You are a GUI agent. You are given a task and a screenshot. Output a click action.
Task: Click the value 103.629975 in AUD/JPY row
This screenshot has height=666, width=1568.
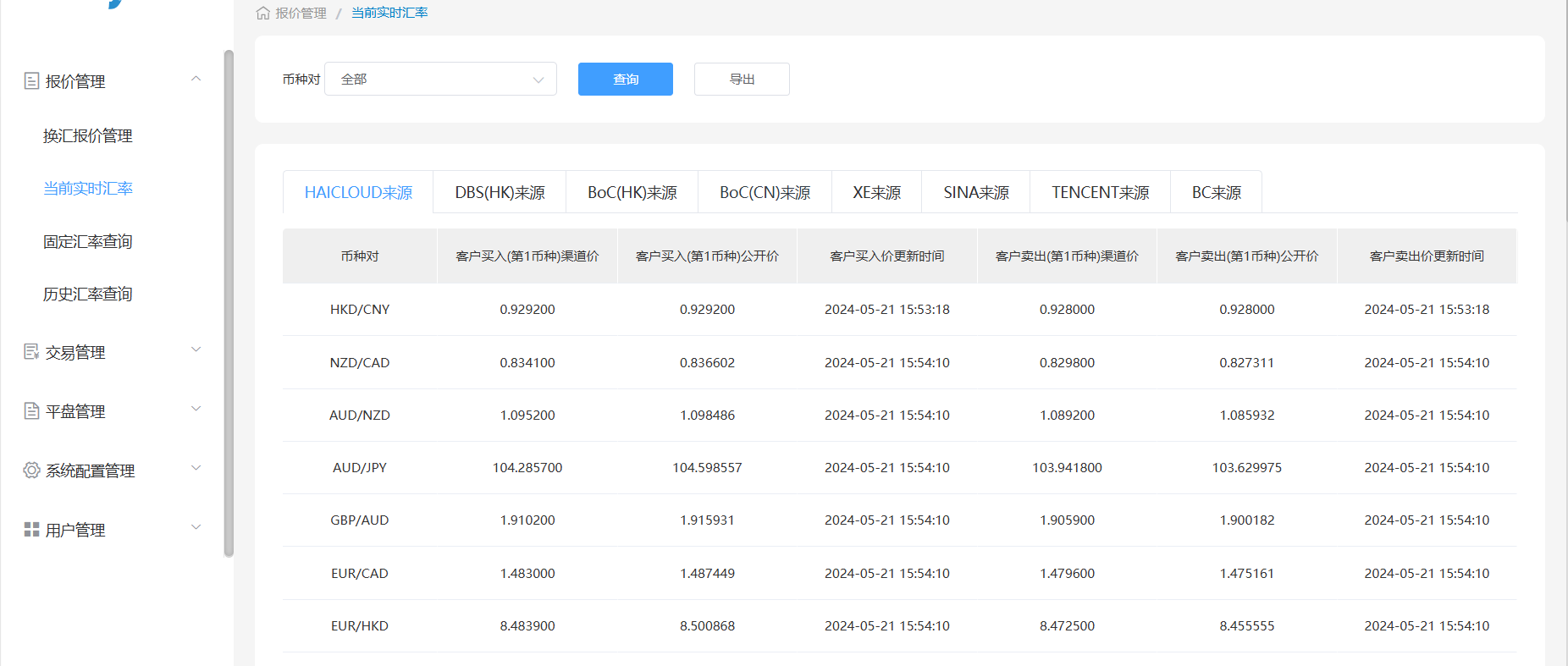[1247, 468]
